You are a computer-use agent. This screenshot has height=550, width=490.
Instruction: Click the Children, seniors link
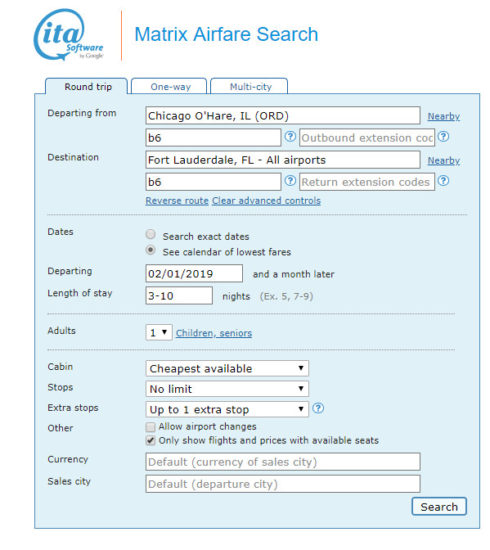214,333
